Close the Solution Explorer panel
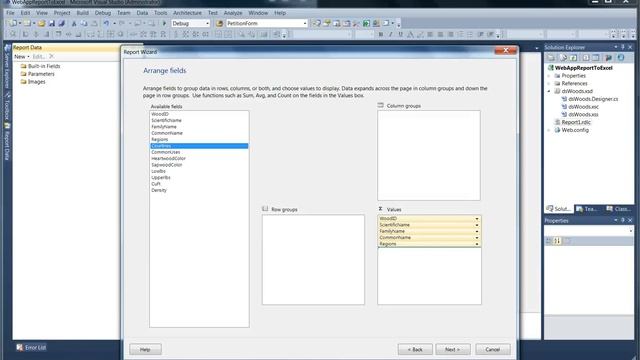 coord(630,47)
